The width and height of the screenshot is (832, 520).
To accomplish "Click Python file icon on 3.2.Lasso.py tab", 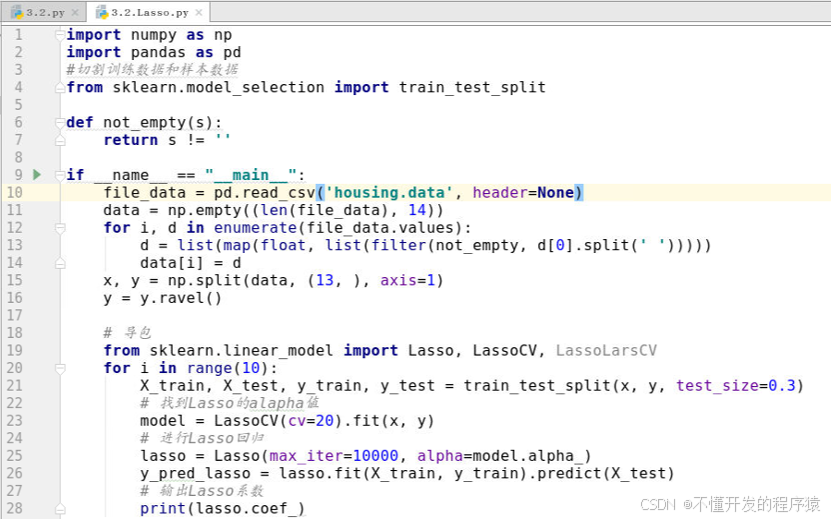I will click(x=101, y=12).
